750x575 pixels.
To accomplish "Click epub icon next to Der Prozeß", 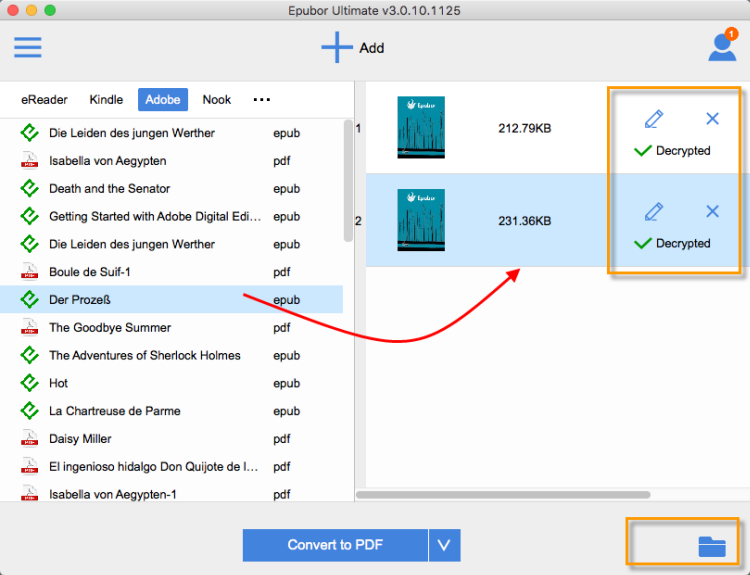I will click(x=30, y=299).
